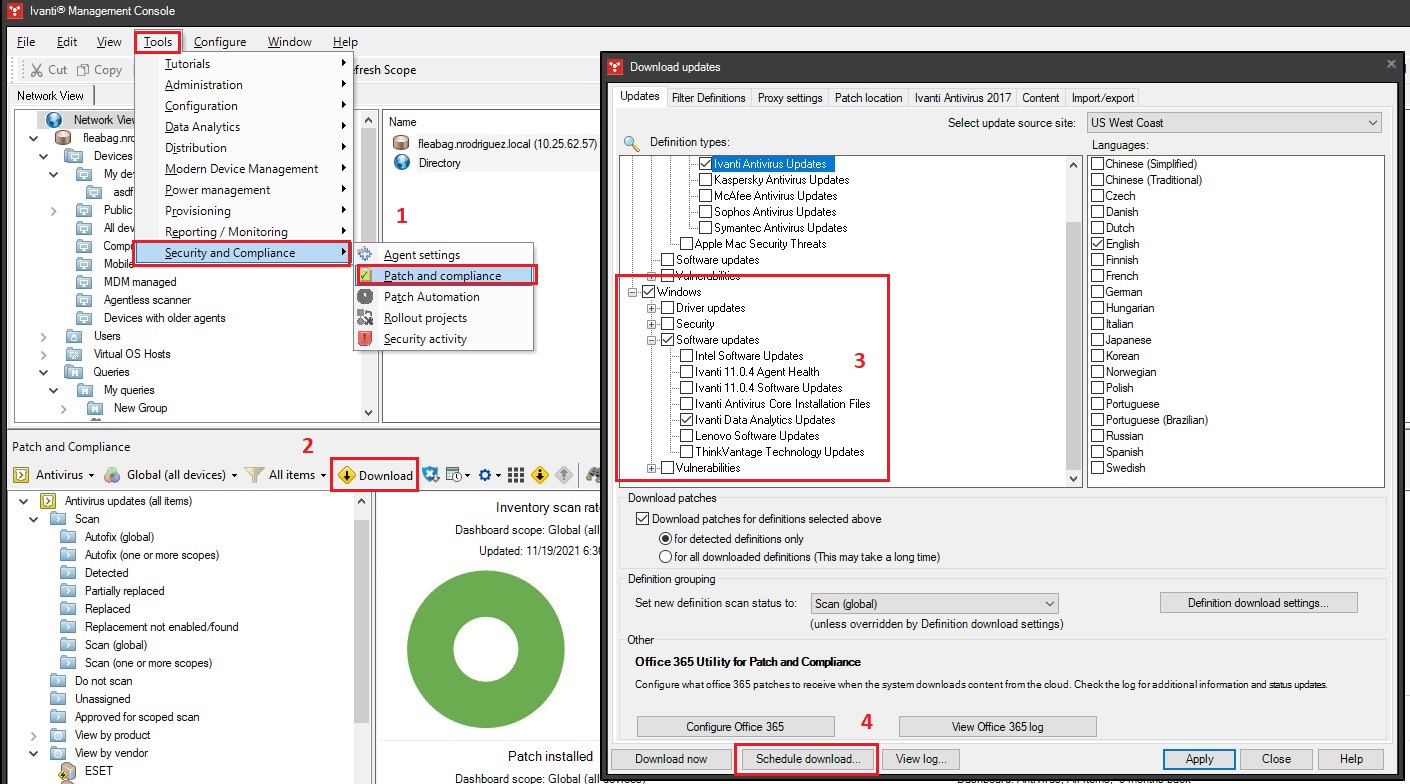
Task: Open the scheduled tasks calendar icon
Action: pos(452,473)
